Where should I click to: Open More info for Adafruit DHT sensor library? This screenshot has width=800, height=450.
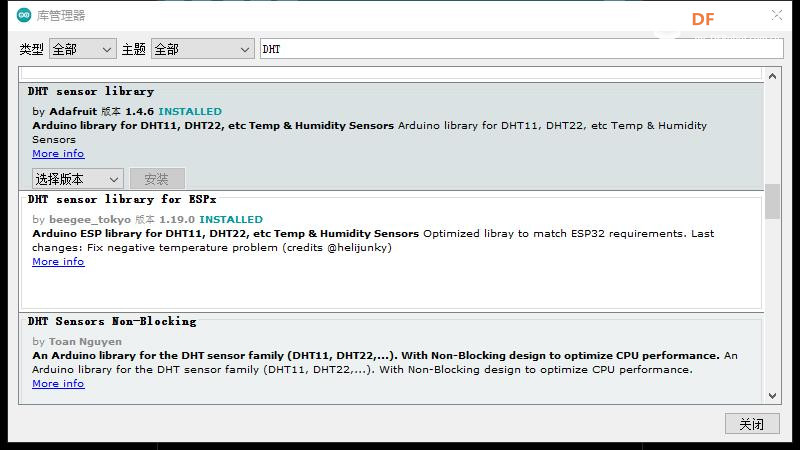58,154
